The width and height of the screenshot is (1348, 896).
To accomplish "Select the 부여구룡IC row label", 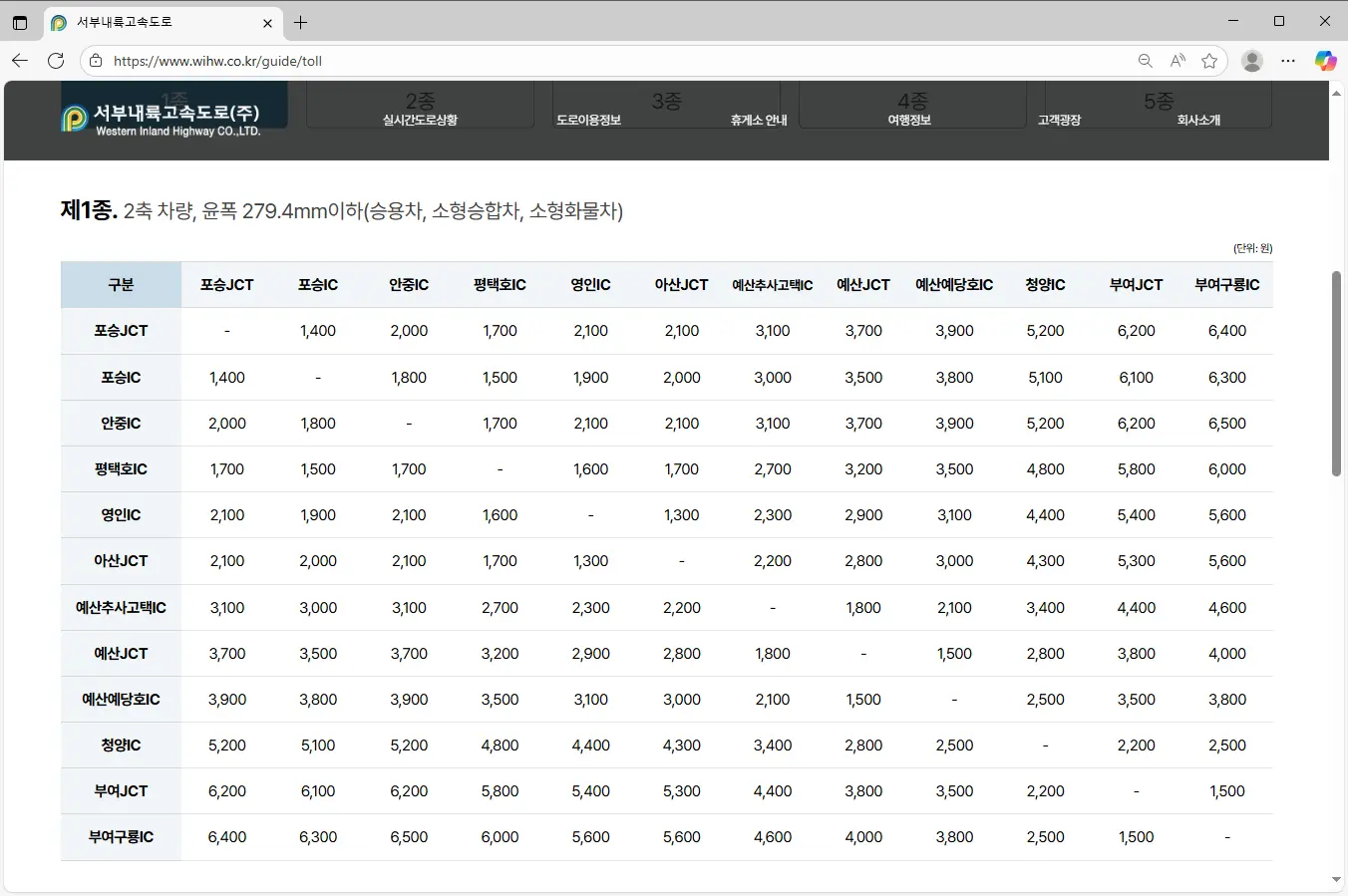I will pos(121,837).
